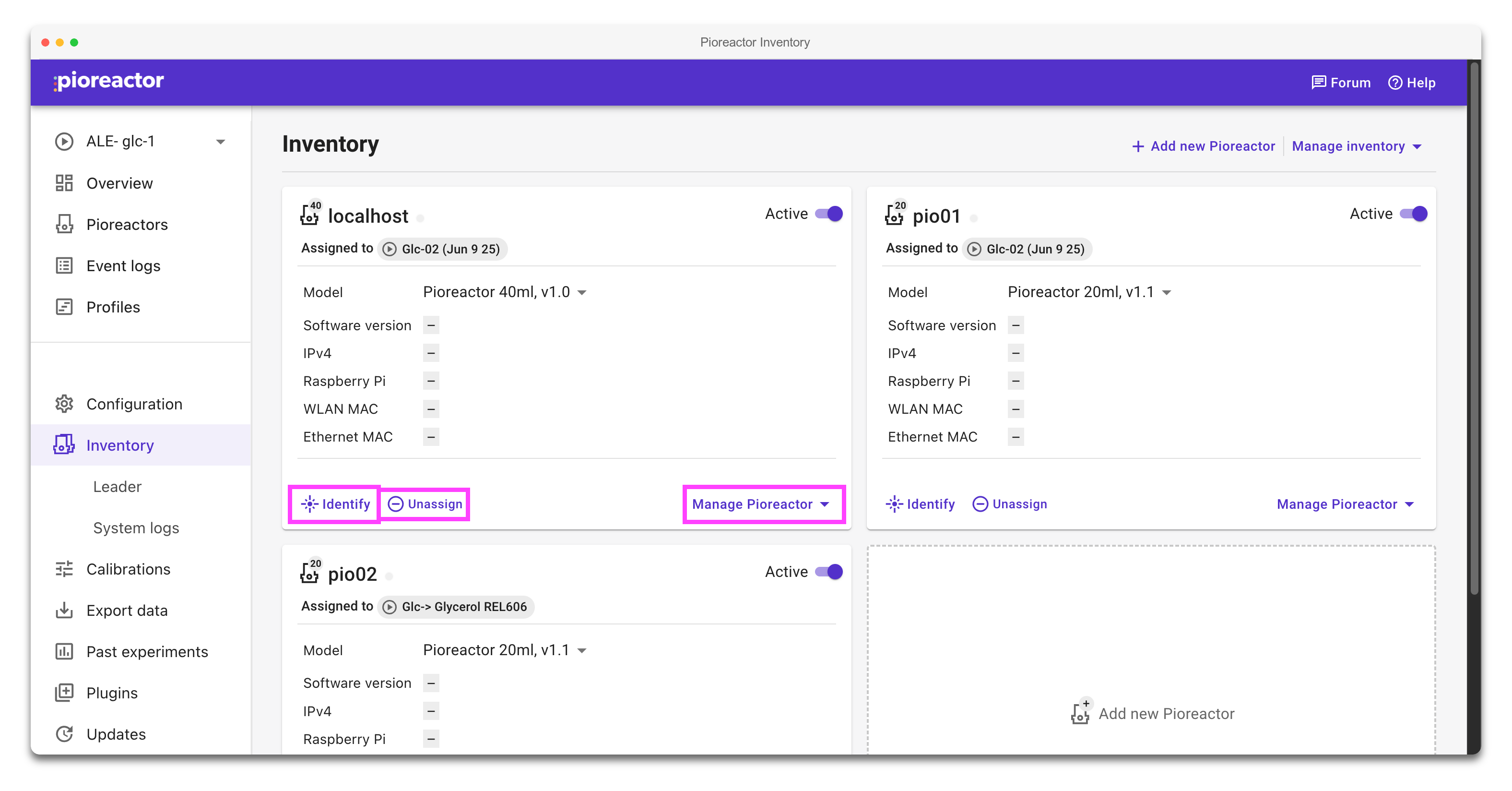This screenshot has height=791, width=1512.
Task: Expand the Manage inventory dropdown
Action: pos(1357,146)
